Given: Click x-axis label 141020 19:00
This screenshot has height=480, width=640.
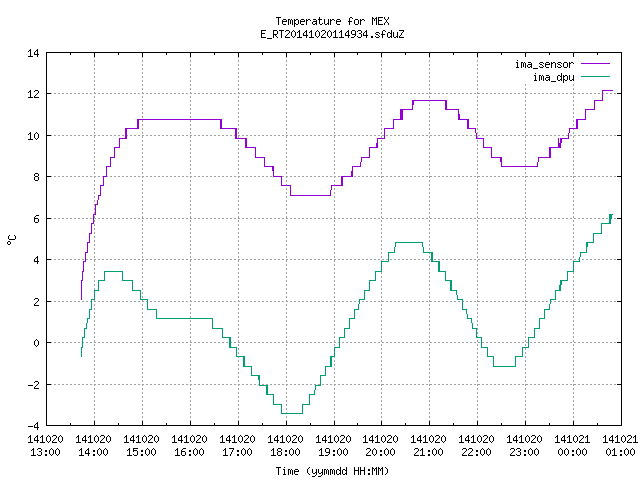Looking at the screenshot, I should (333, 446).
